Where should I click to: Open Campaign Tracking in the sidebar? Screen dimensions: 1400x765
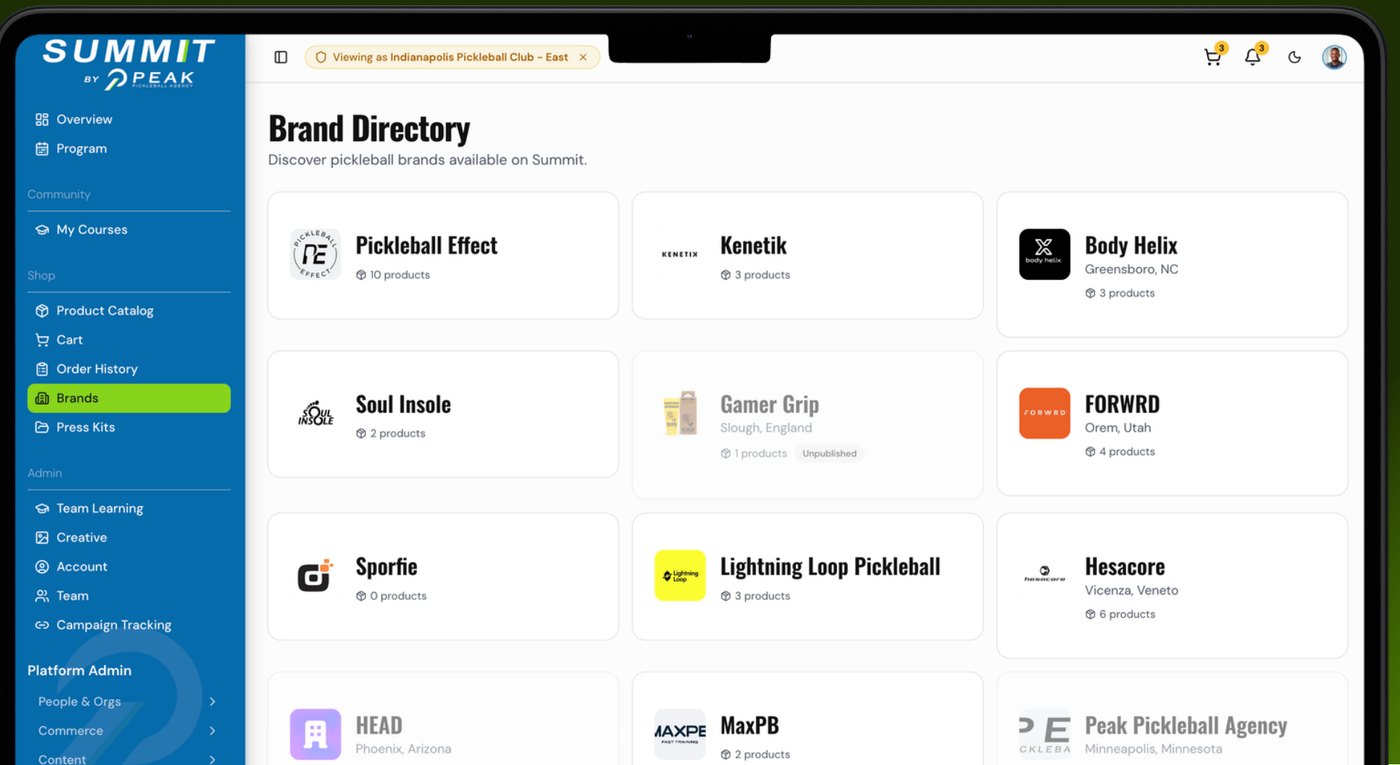tap(129, 625)
